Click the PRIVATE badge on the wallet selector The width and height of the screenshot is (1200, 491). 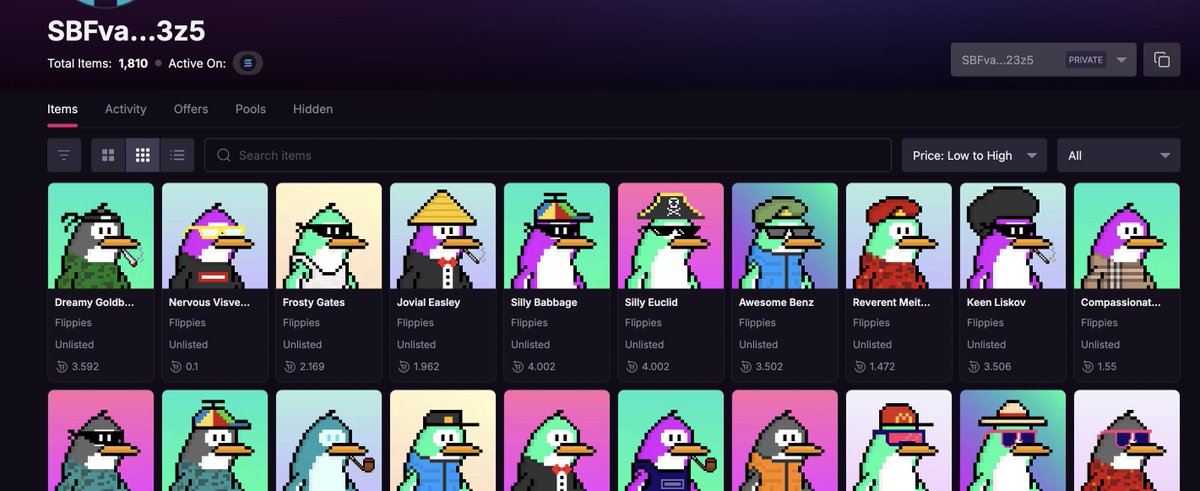coord(1086,60)
